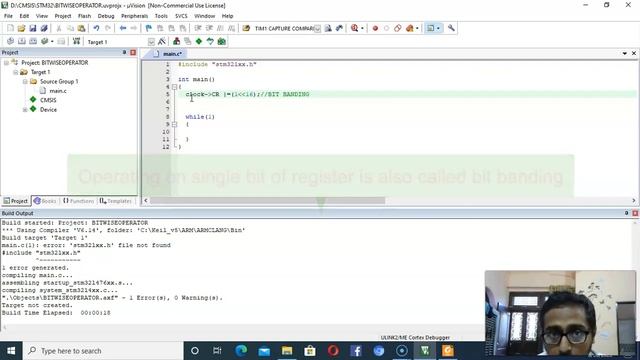The width and height of the screenshot is (640, 360).
Task: Click the editor horizontal scrollbar
Action: (267, 200)
